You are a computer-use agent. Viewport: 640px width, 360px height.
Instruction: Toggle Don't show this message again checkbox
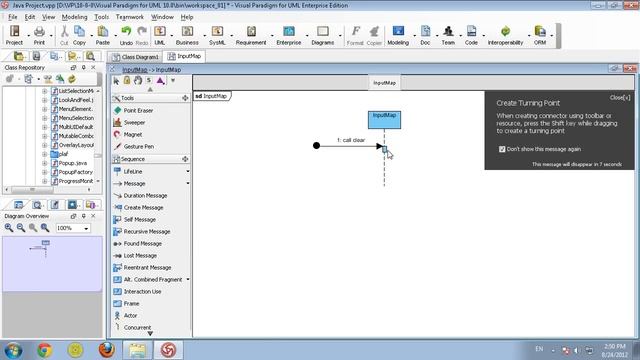(x=502, y=149)
